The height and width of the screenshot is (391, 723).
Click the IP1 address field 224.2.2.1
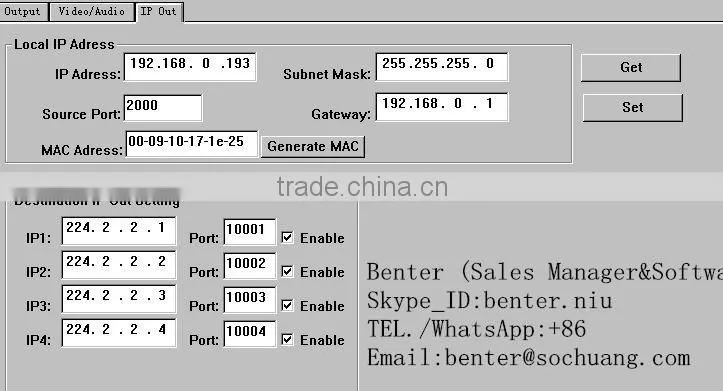119,231
